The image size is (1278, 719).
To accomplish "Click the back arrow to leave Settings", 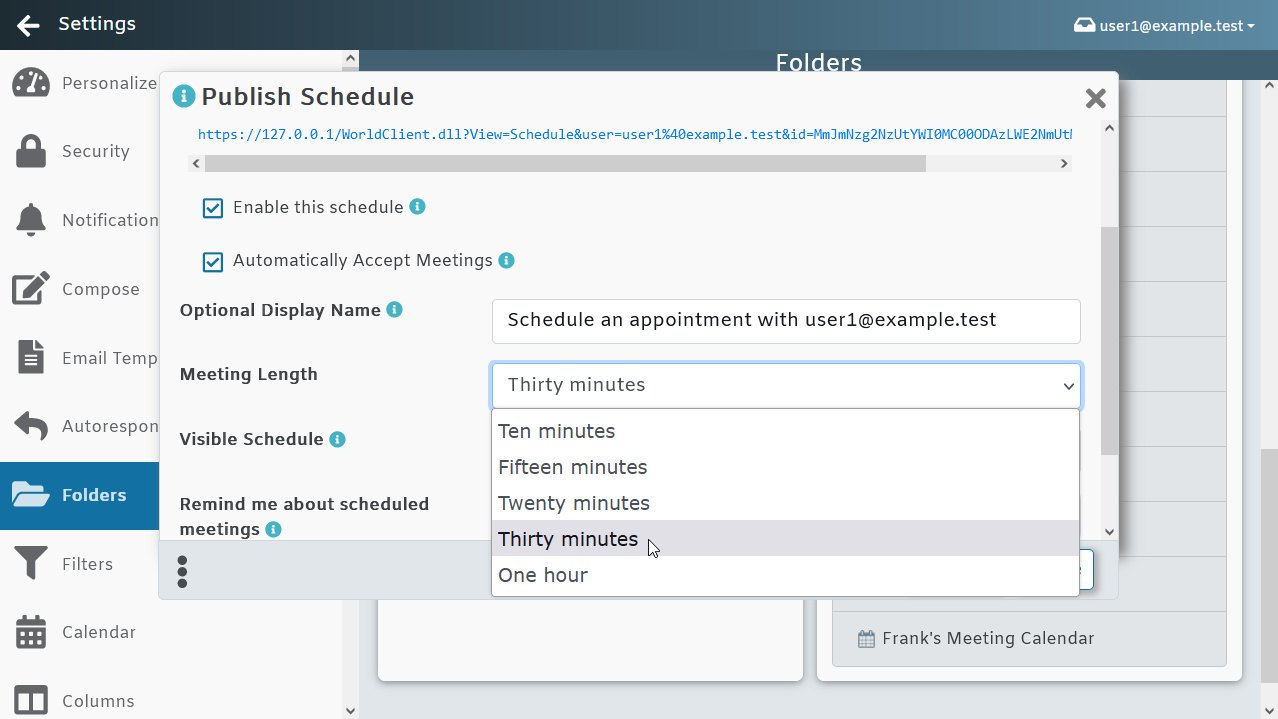I will pos(27,24).
